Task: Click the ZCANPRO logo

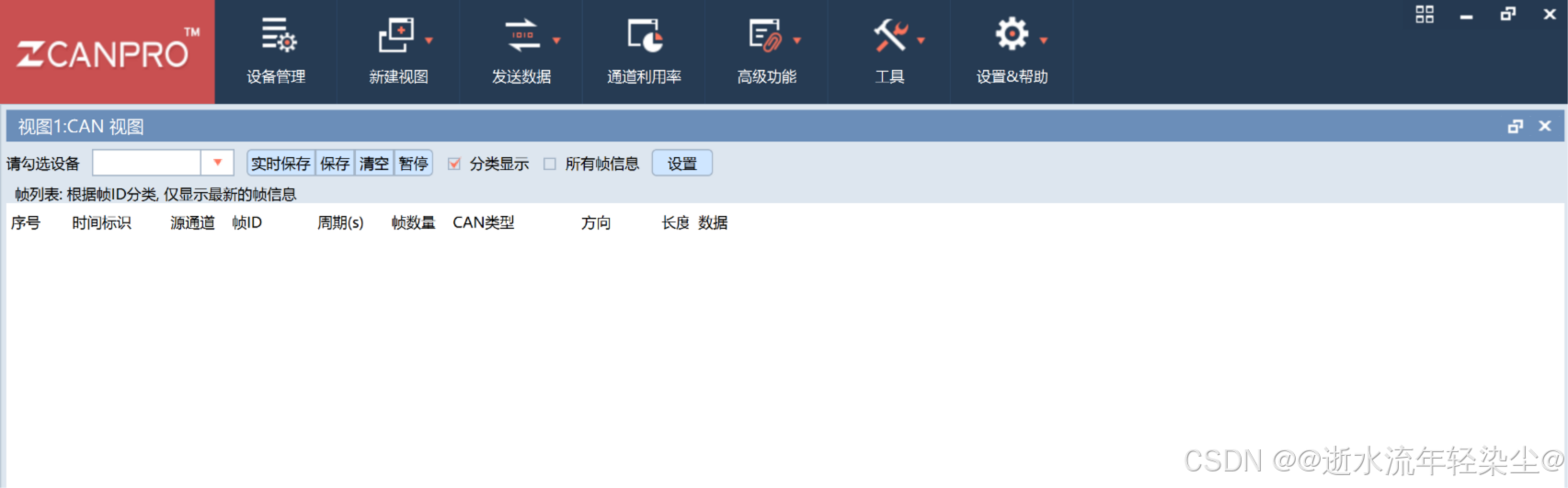Action: [x=107, y=51]
